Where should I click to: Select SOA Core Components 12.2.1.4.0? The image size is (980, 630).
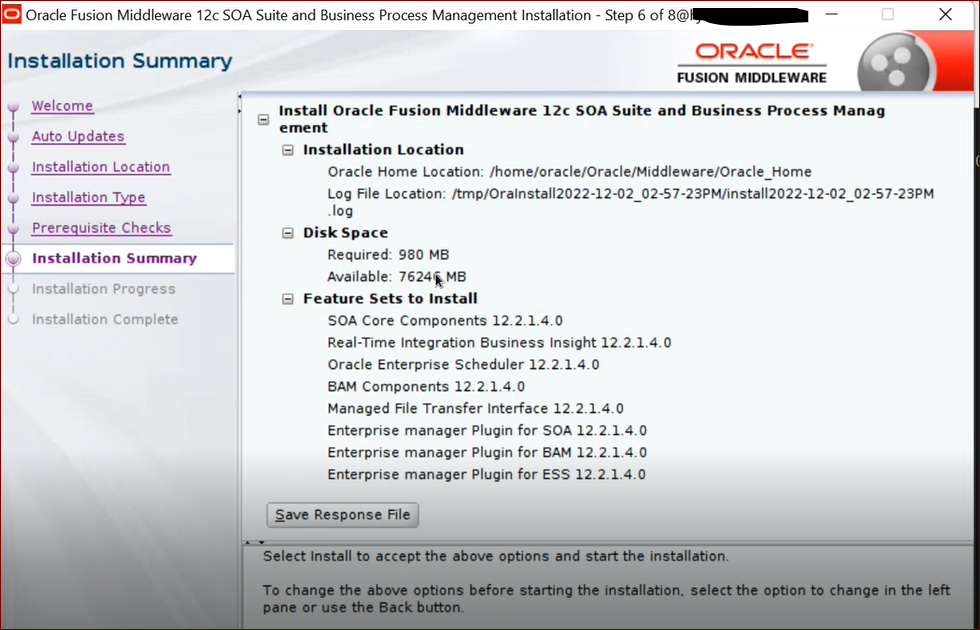click(x=445, y=321)
